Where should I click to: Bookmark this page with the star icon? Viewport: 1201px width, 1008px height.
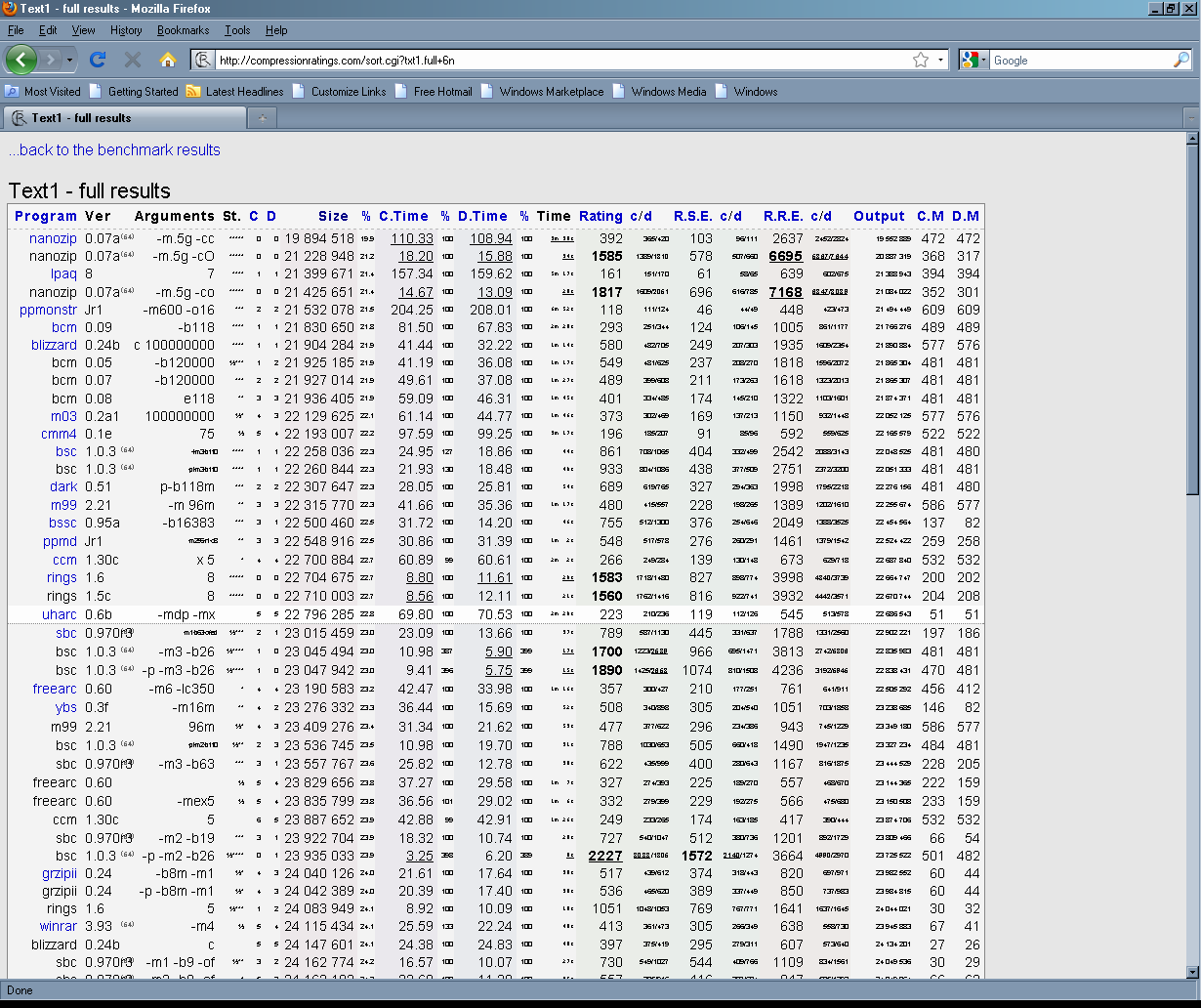point(920,60)
